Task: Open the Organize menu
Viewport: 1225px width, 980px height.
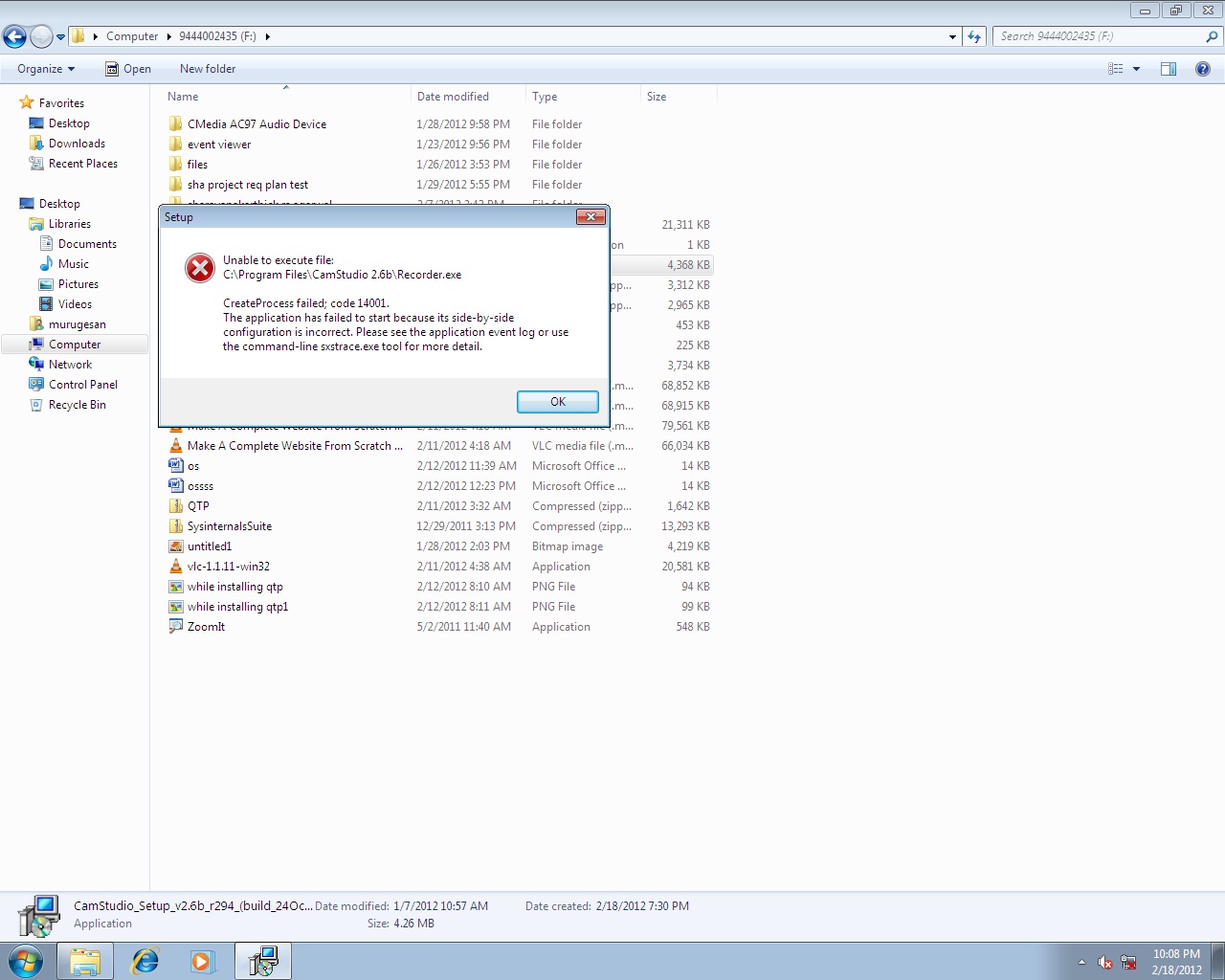Action: tap(46, 69)
